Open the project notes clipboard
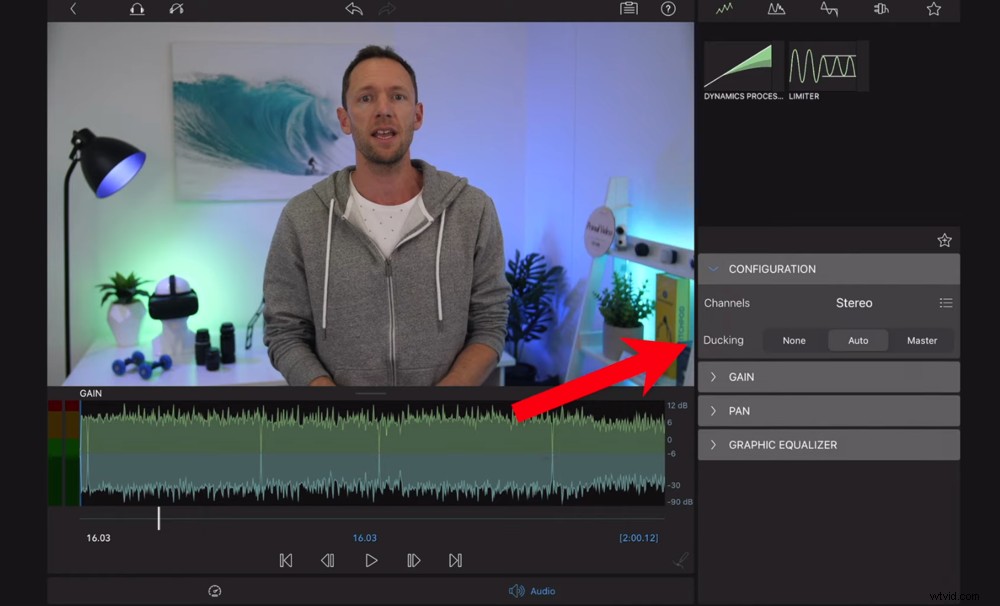1000x606 pixels. click(628, 9)
